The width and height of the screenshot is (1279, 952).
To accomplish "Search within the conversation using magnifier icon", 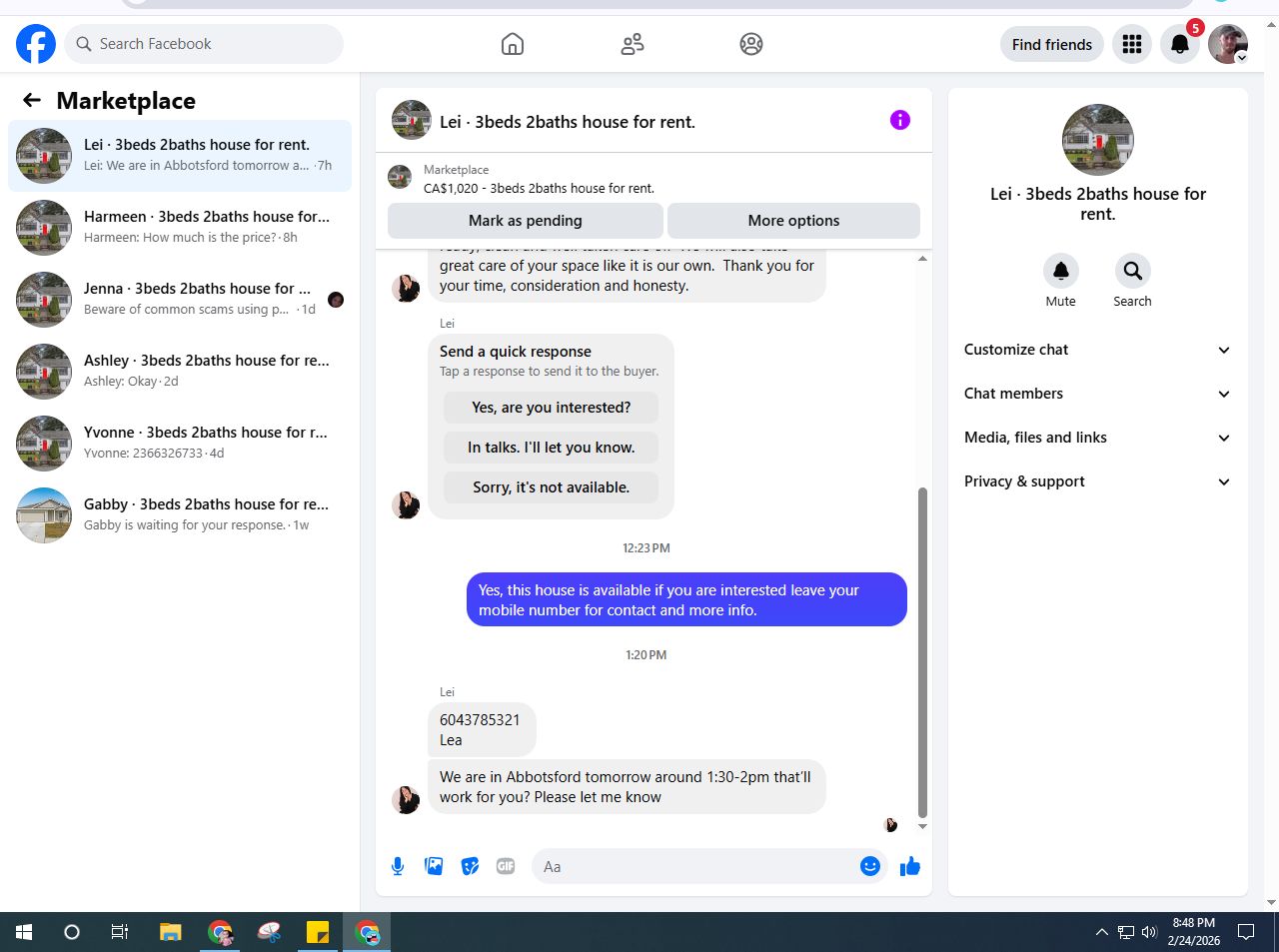I will click(1133, 271).
